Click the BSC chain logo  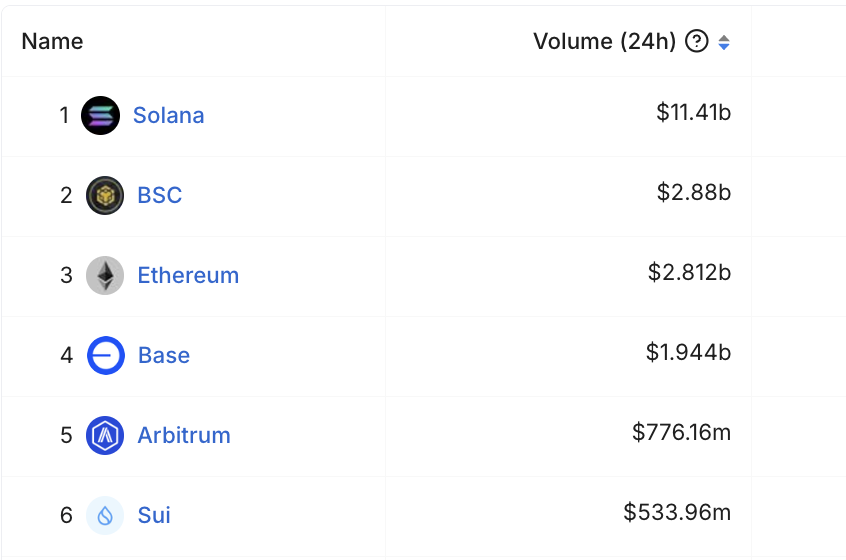coord(105,195)
